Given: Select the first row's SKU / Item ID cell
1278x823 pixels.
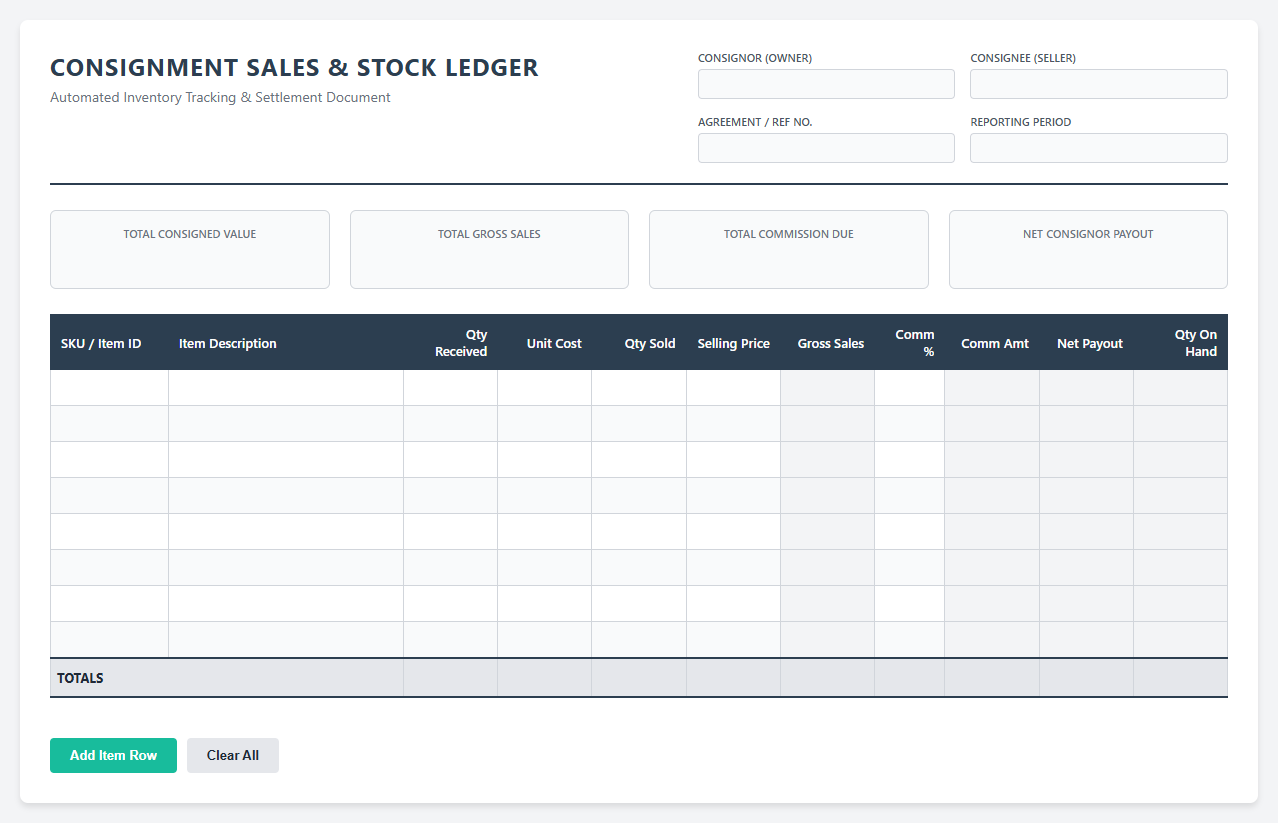Looking at the screenshot, I should click(x=109, y=388).
